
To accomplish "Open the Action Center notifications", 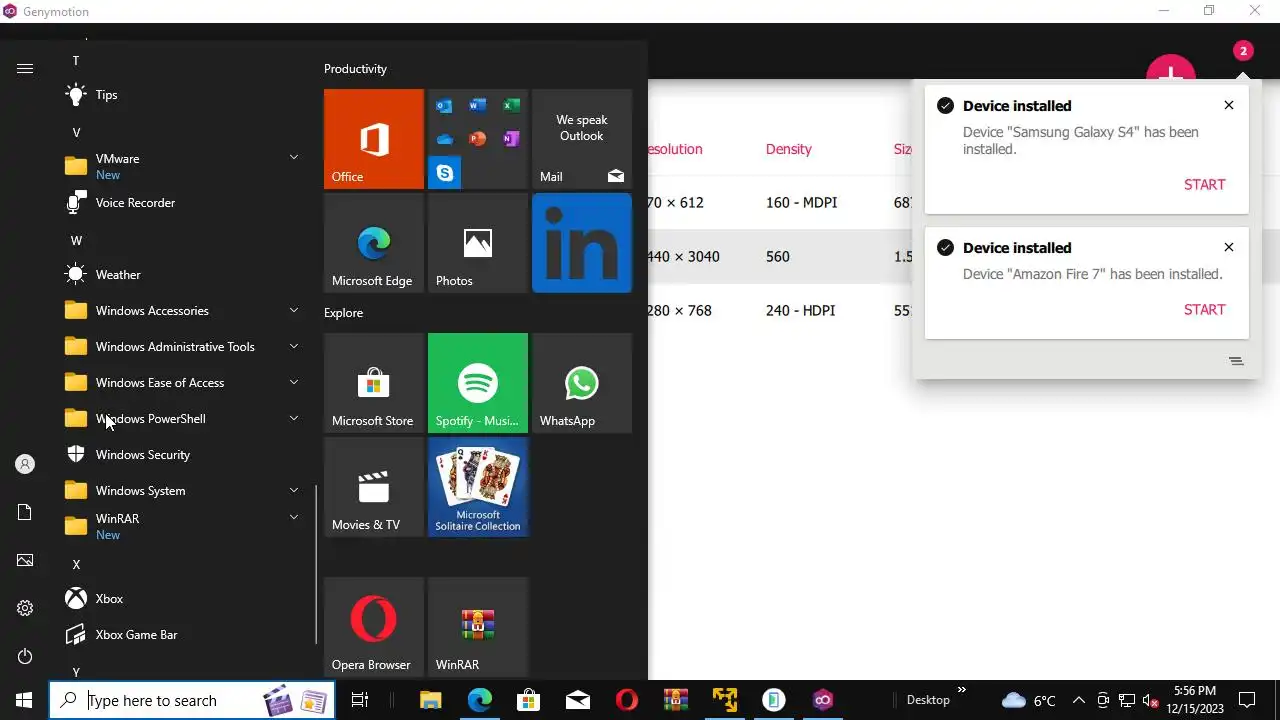I will pyautogui.click(x=1247, y=700).
